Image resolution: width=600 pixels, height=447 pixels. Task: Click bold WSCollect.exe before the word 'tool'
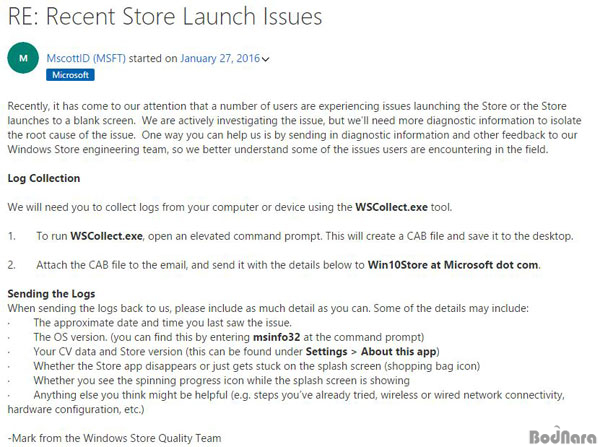[x=391, y=207]
